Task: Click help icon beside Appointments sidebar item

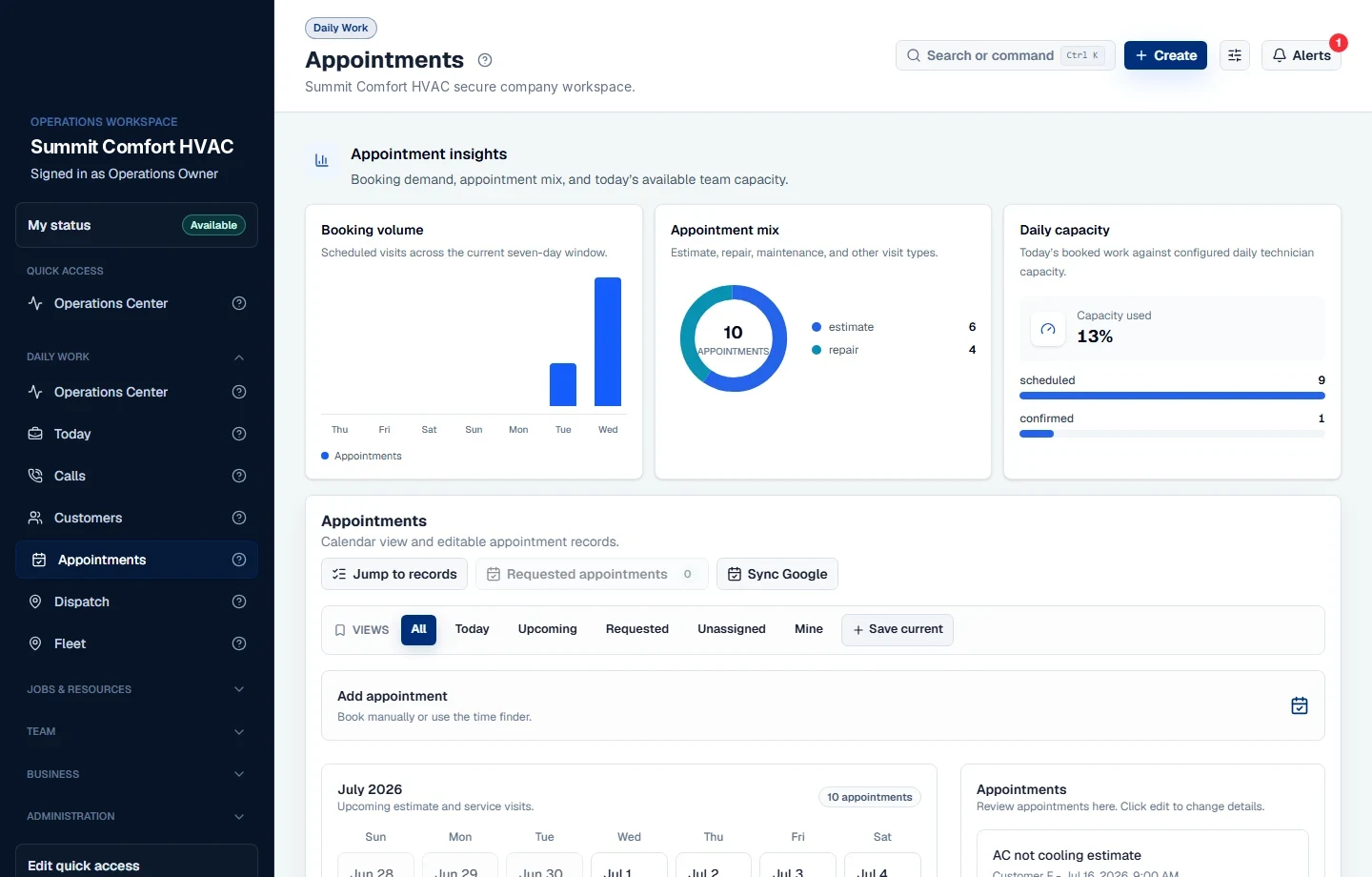Action: (x=239, y=560)
